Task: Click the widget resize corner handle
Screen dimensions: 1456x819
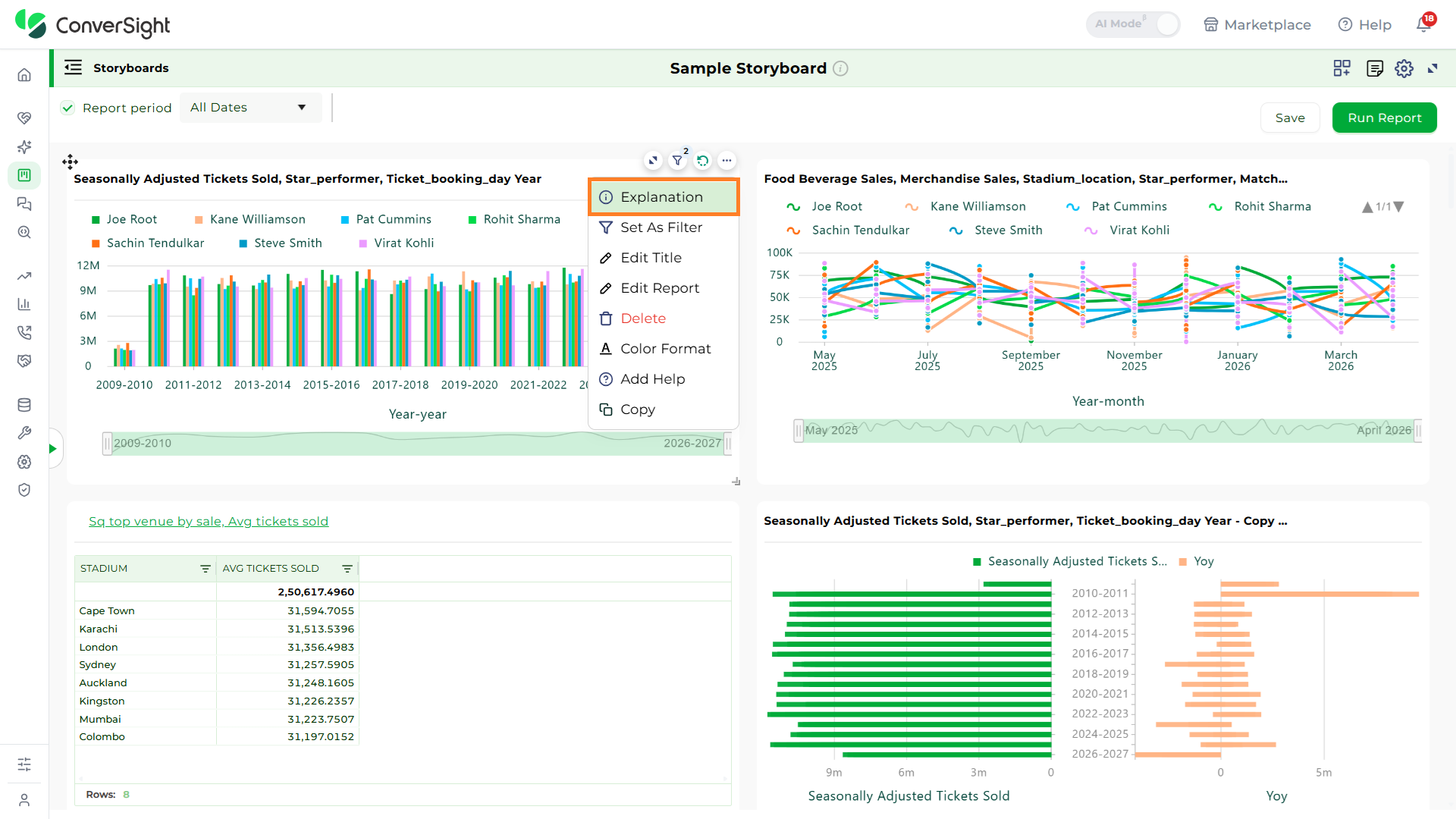Action: [x=736, y=482]
